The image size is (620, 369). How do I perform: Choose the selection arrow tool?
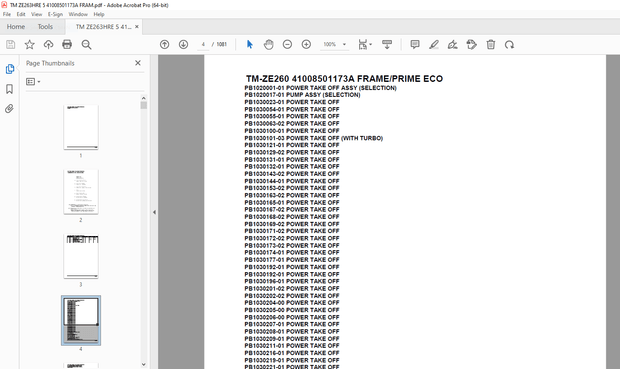tap(250, 44)
